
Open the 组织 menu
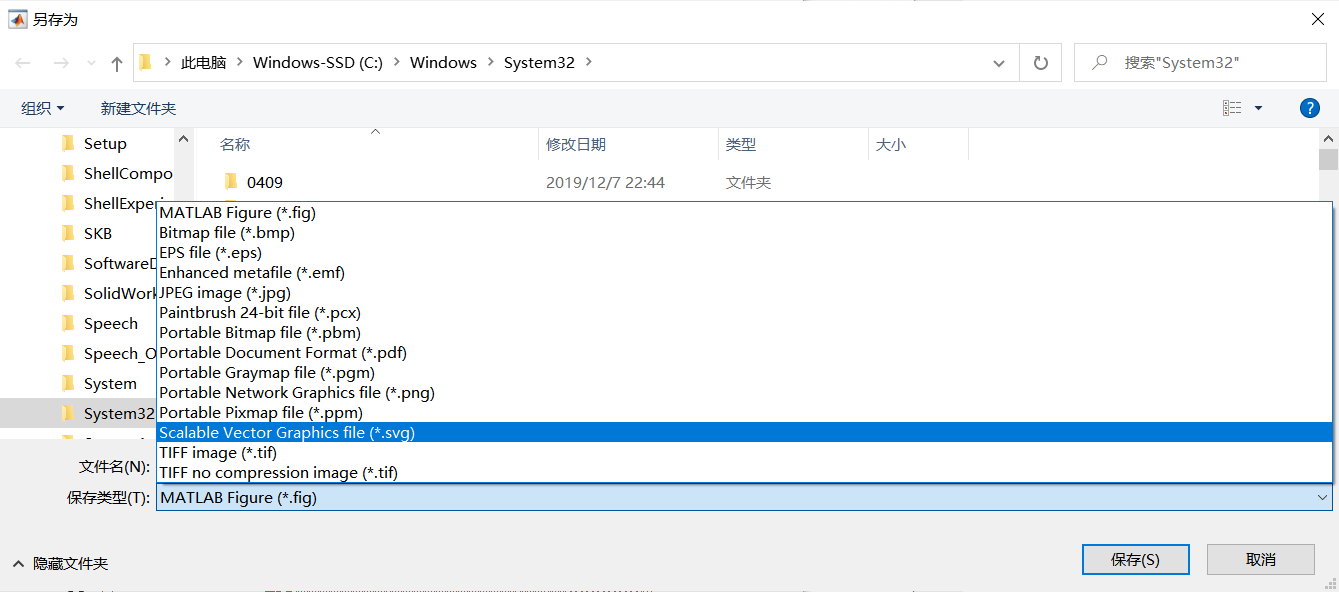point(43,108)
